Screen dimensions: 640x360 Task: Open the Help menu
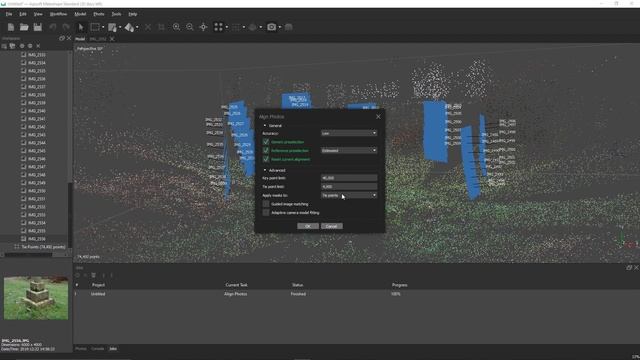(133, 14)
